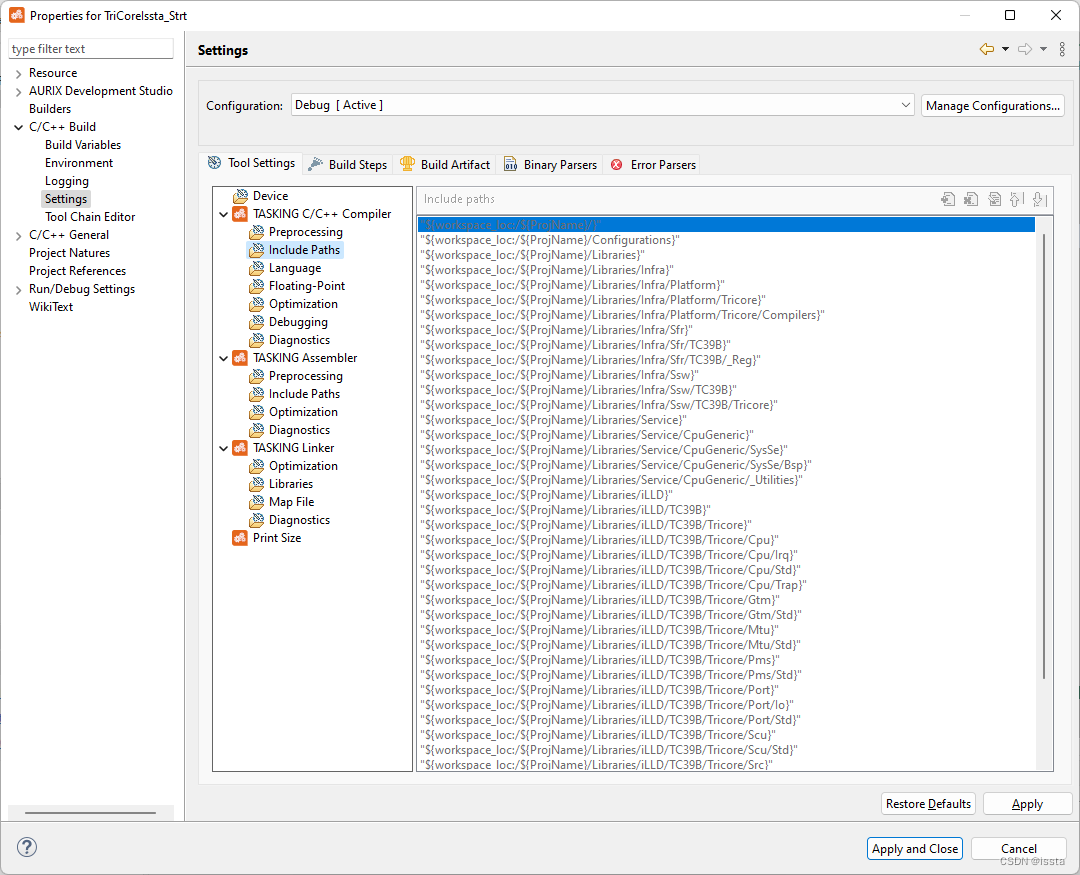Viewport: 1080px width, 875px height.
Task: Expand the Run/Debug Settings section
Action: [x=18, y=288]
